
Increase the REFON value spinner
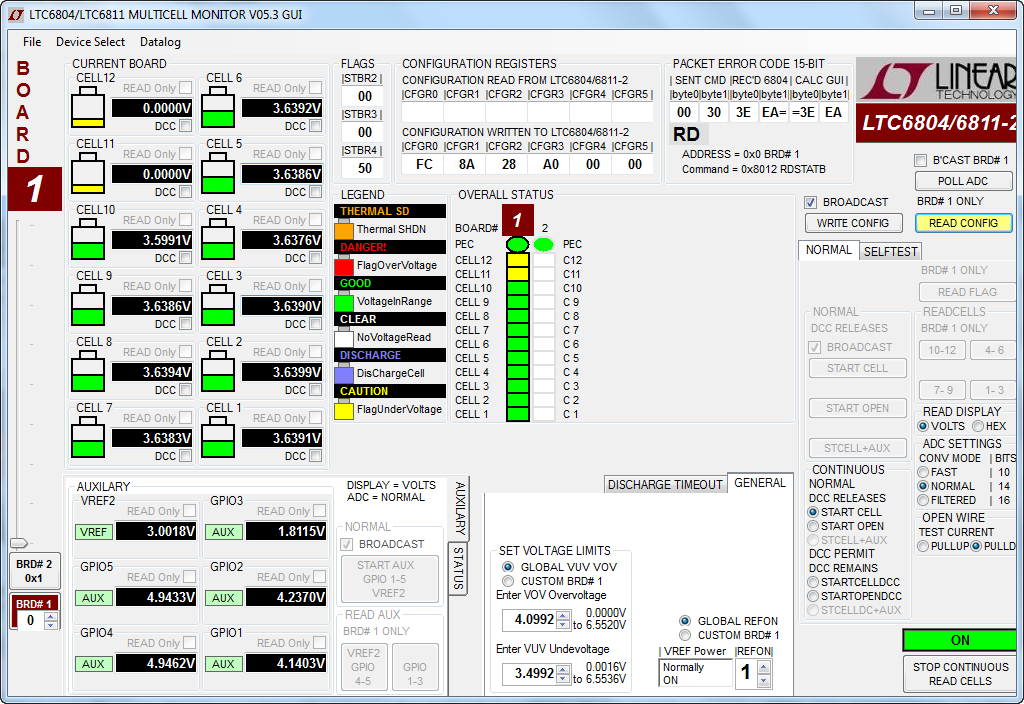pos(763,666)
